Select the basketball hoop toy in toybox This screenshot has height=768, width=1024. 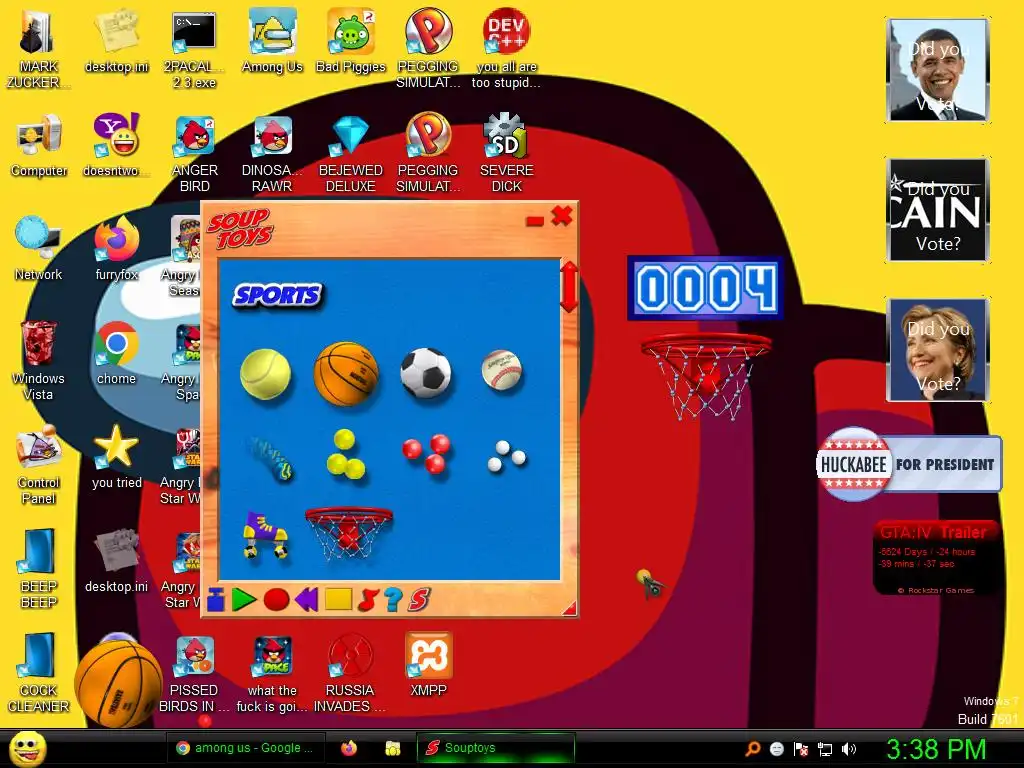[x=349, y=532]
